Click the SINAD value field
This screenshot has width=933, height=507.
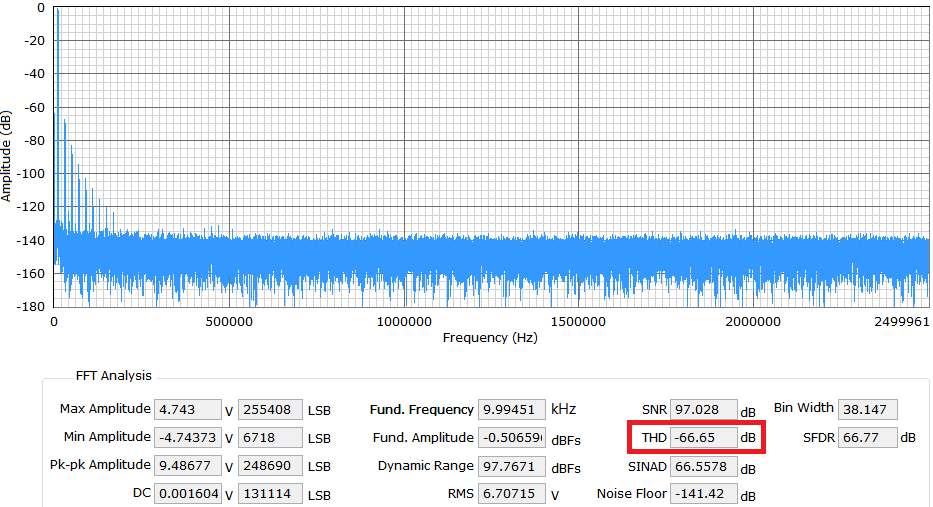(703, 466)
